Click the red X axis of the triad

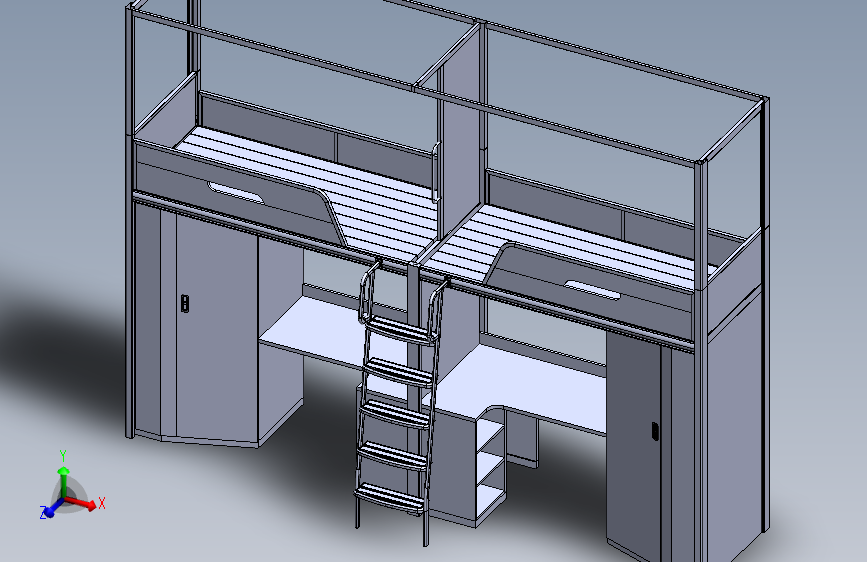[83, 502]
